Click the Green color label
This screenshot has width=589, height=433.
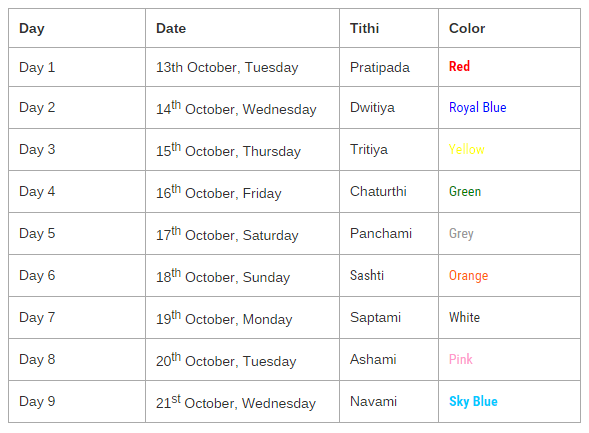pos(465,192)
